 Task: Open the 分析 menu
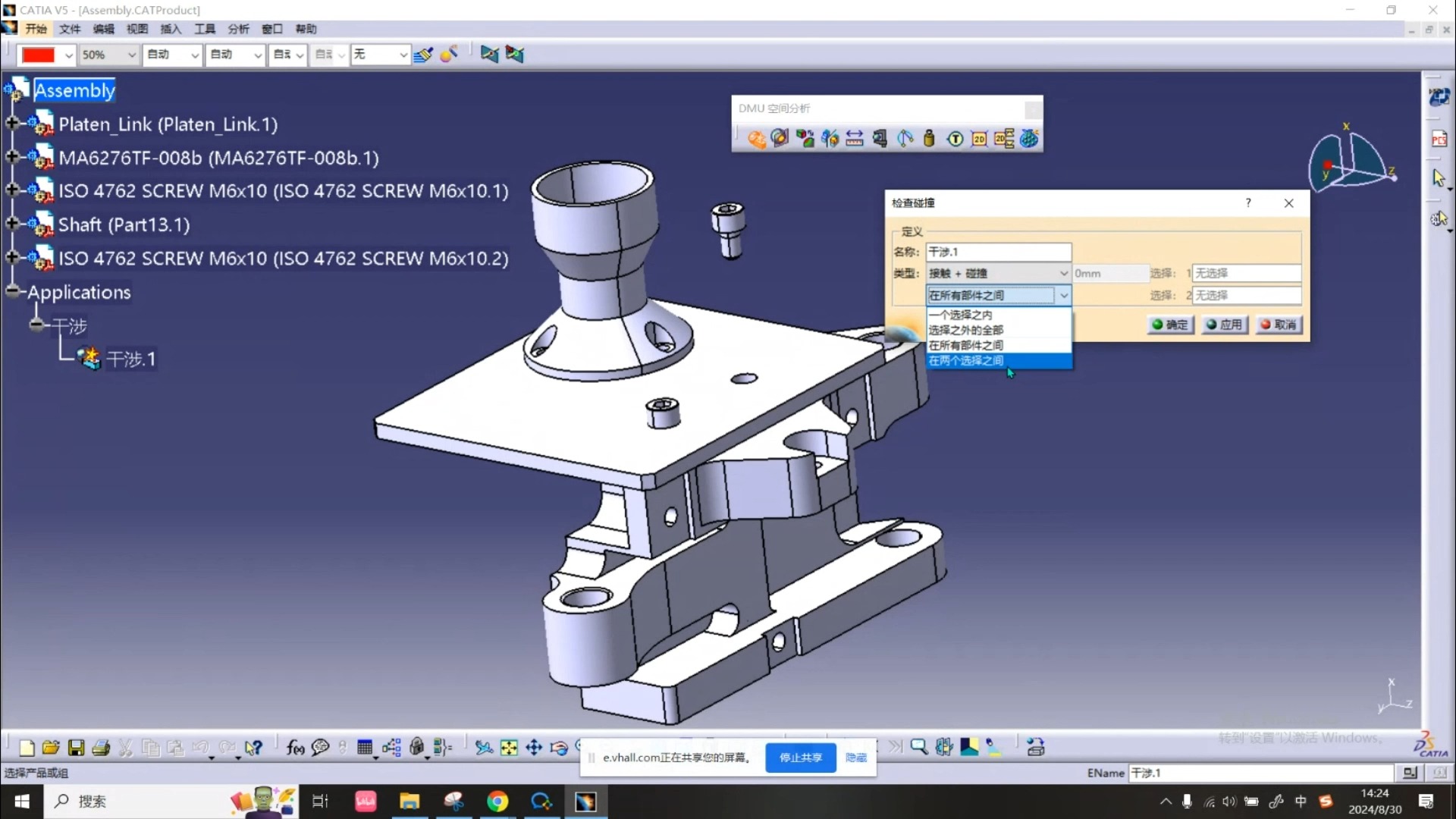click(x=238, y=29)
